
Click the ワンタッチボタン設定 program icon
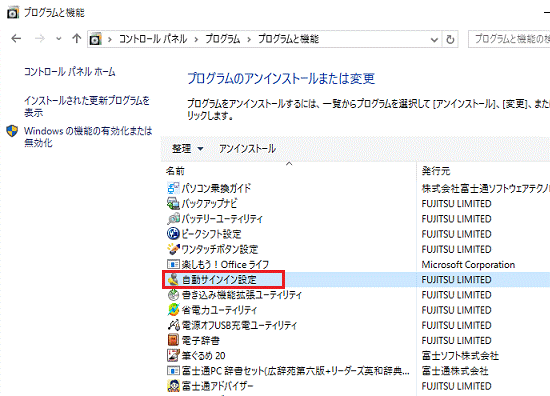(x=173, y=249)
